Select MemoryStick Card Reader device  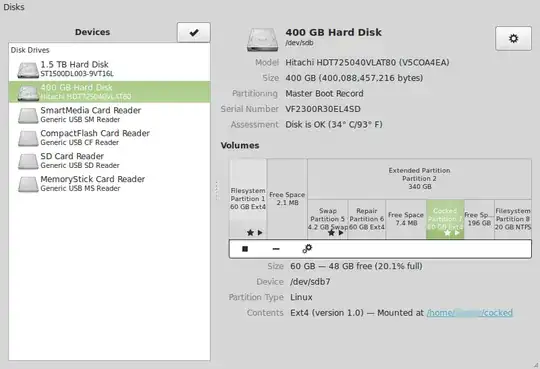tap(109, 183)
